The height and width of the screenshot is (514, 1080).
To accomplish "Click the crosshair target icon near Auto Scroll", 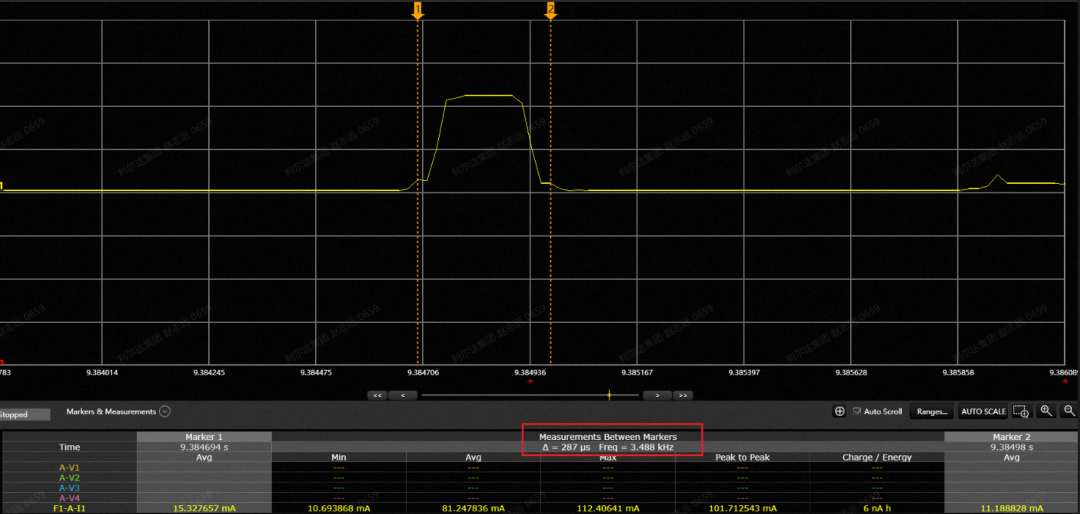I will click(839, 411).
